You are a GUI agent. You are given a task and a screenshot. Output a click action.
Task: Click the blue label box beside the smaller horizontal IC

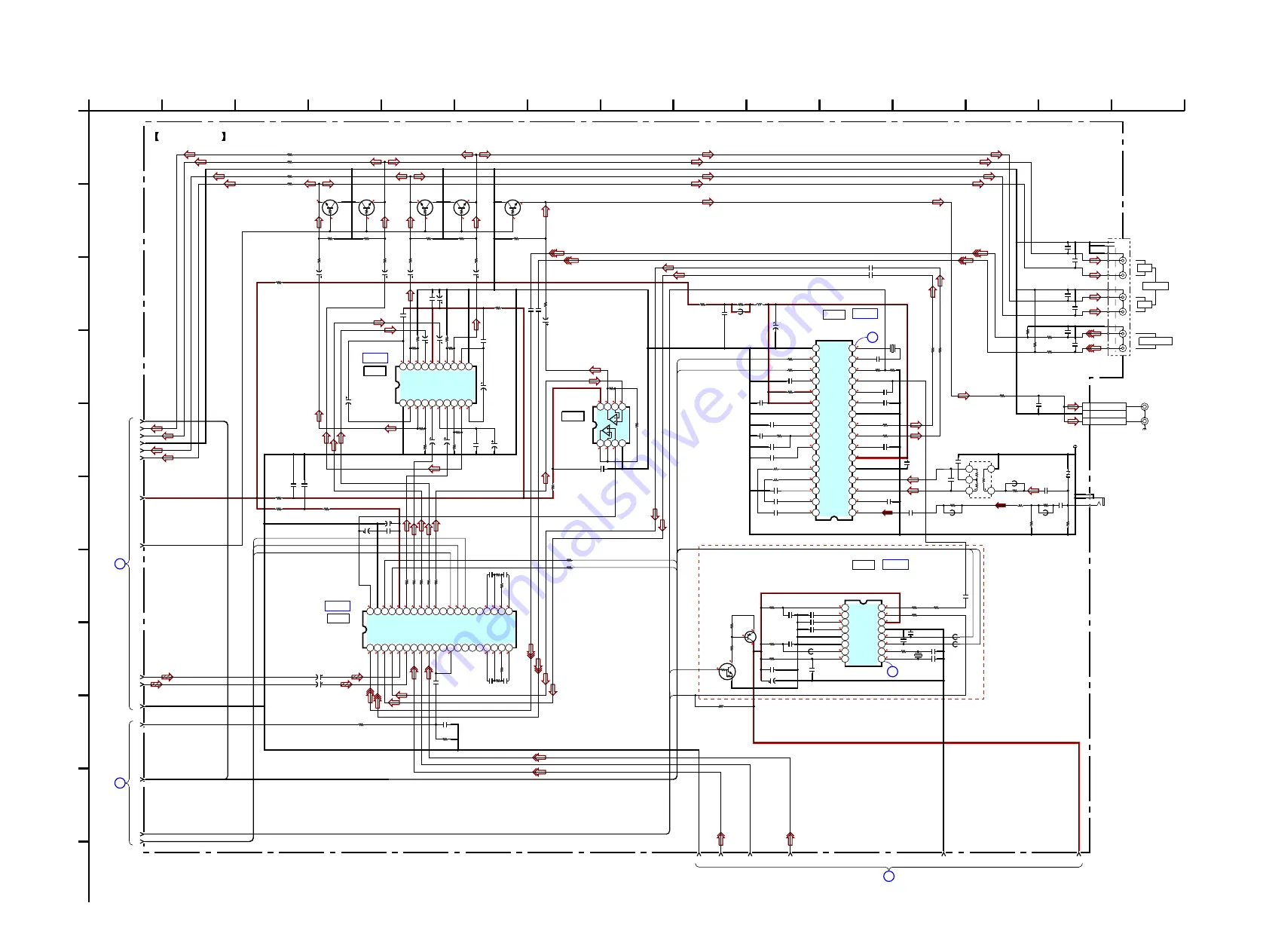point(375,358)
